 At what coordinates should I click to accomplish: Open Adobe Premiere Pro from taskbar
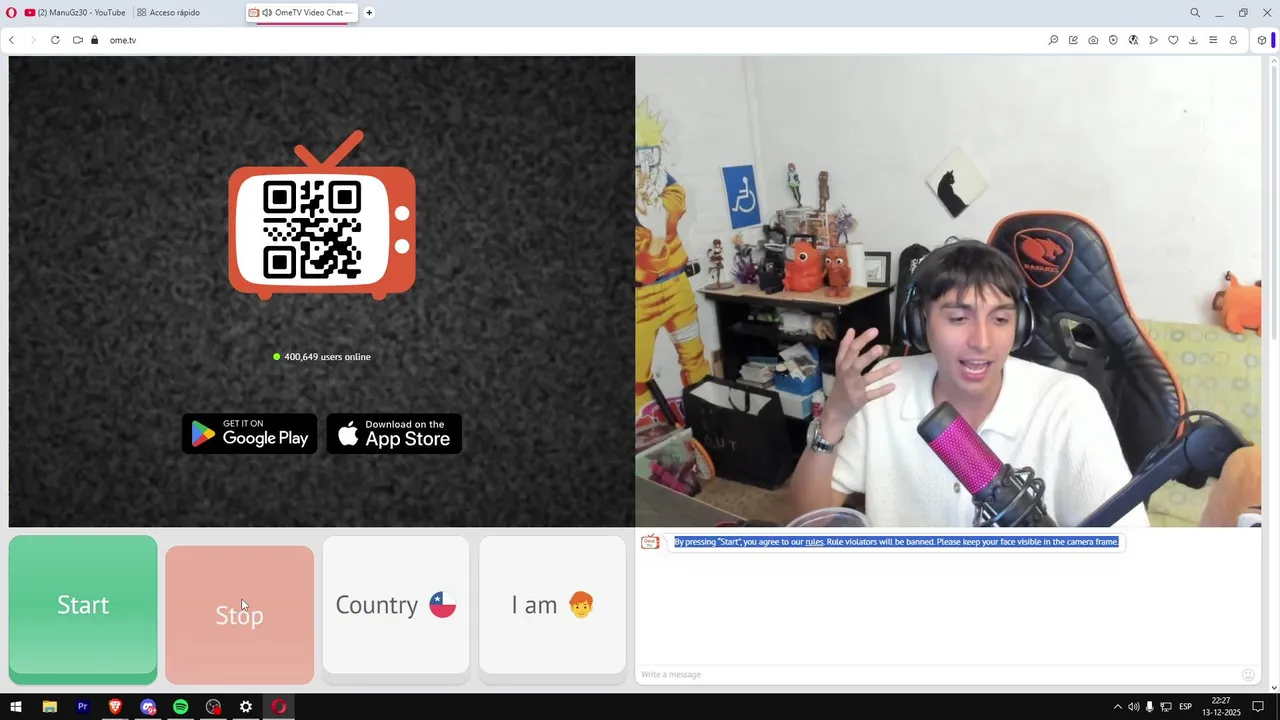(x=82, y=707)
